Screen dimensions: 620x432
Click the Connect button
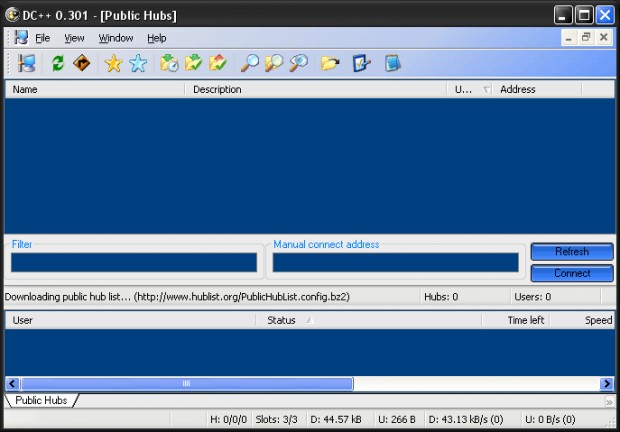pyautogui.click(x=572, y=273)
